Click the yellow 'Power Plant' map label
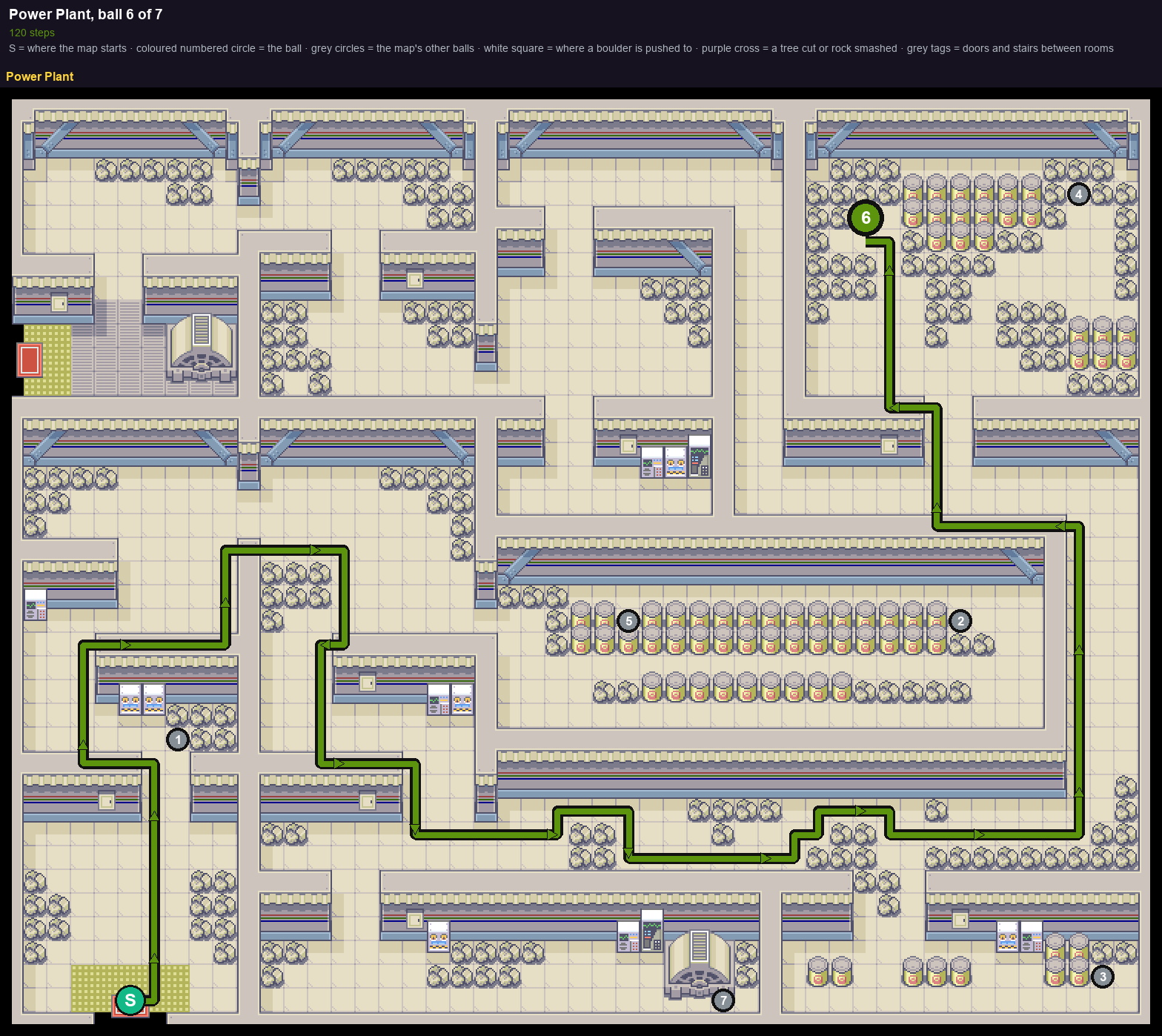 [x=40, y=76]
